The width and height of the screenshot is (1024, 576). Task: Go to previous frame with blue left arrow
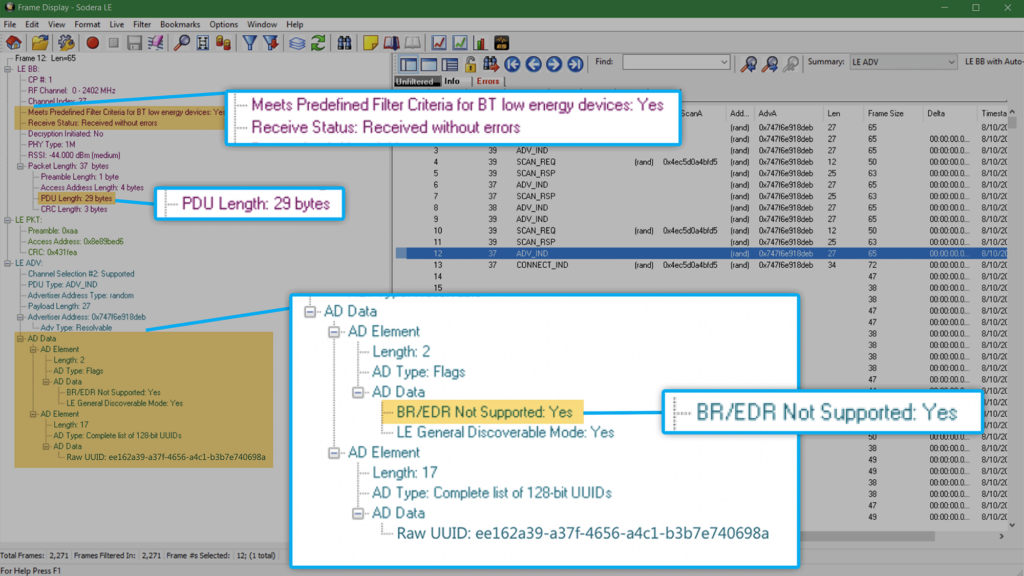click(x=533, y=63)
